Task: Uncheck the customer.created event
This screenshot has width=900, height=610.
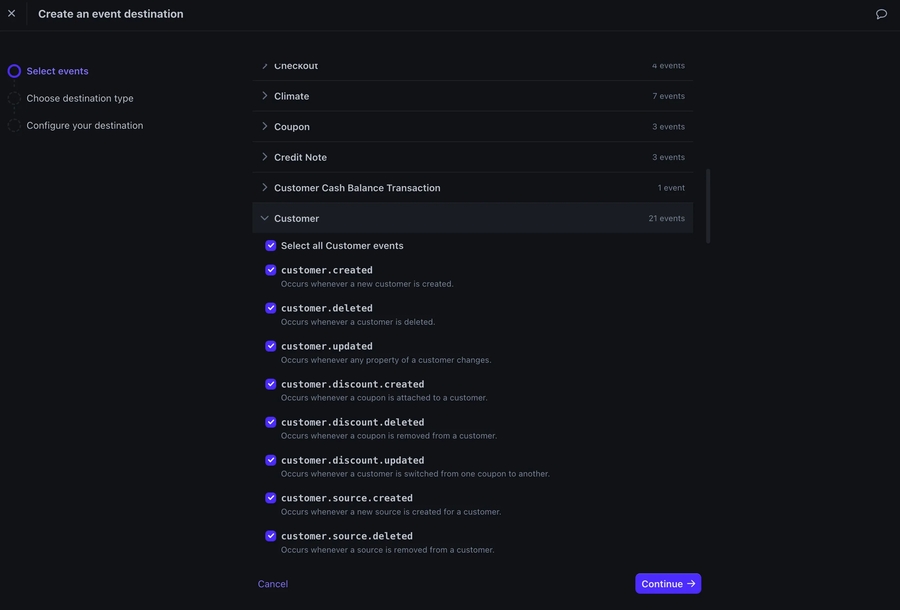Action: click(271, 270)
